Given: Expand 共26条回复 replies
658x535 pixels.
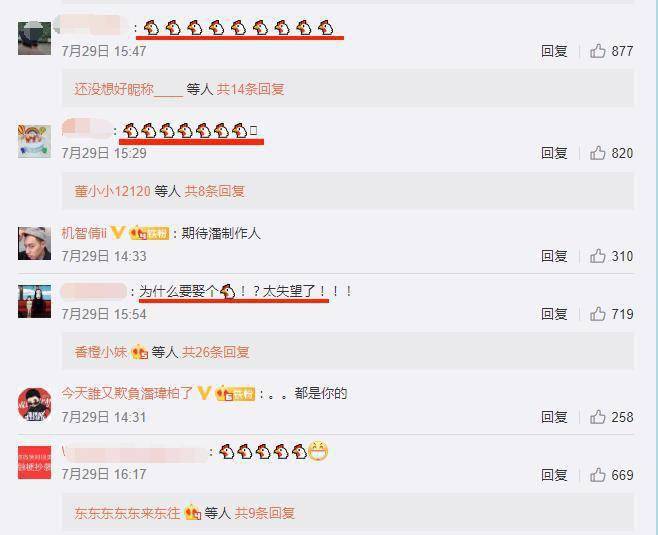Looking at the screenshot, I should 216,352.
